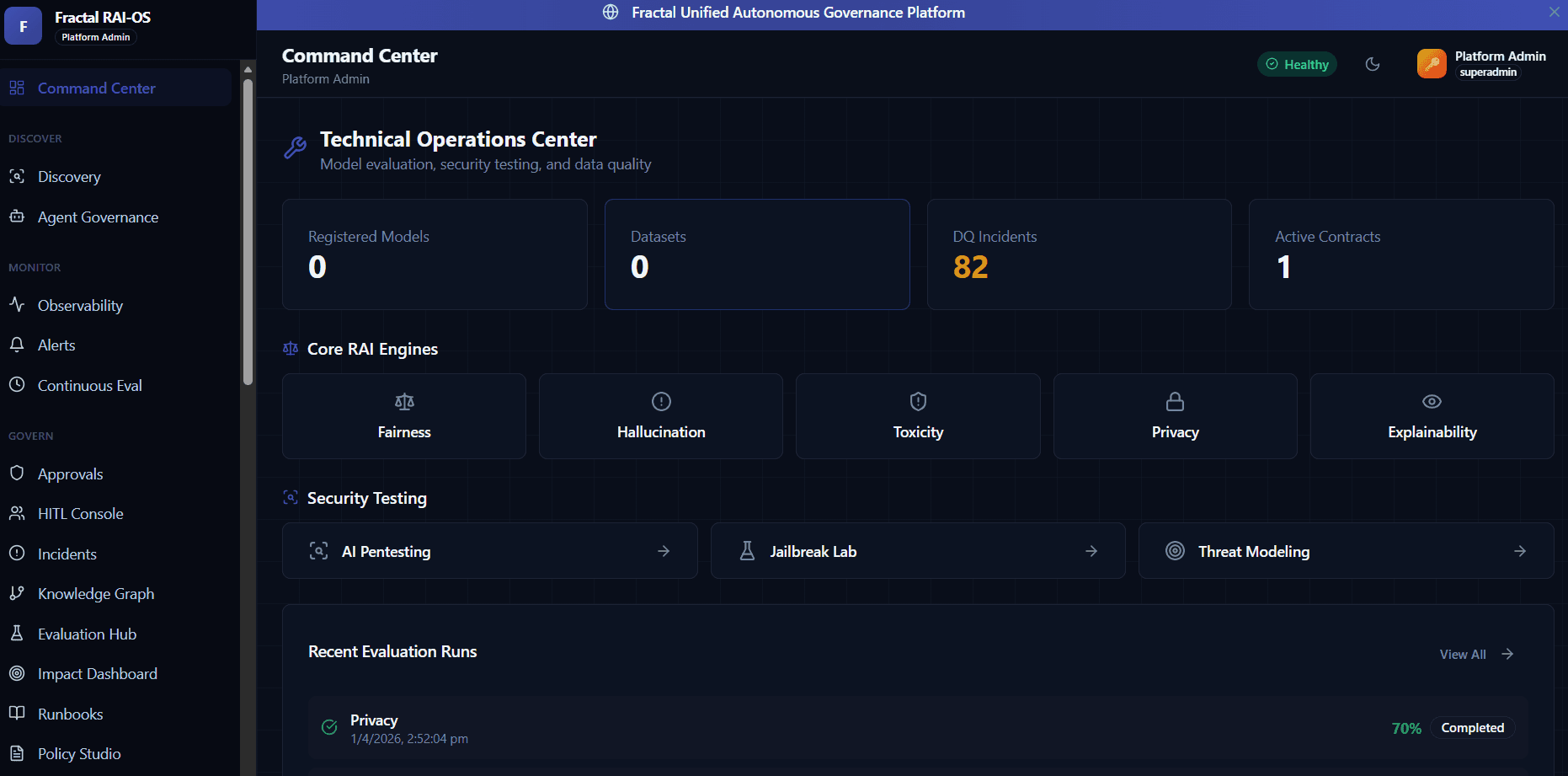Open the Datasets stat card
This screenshot has height=776, width=1568.
(x=757, y=254)
